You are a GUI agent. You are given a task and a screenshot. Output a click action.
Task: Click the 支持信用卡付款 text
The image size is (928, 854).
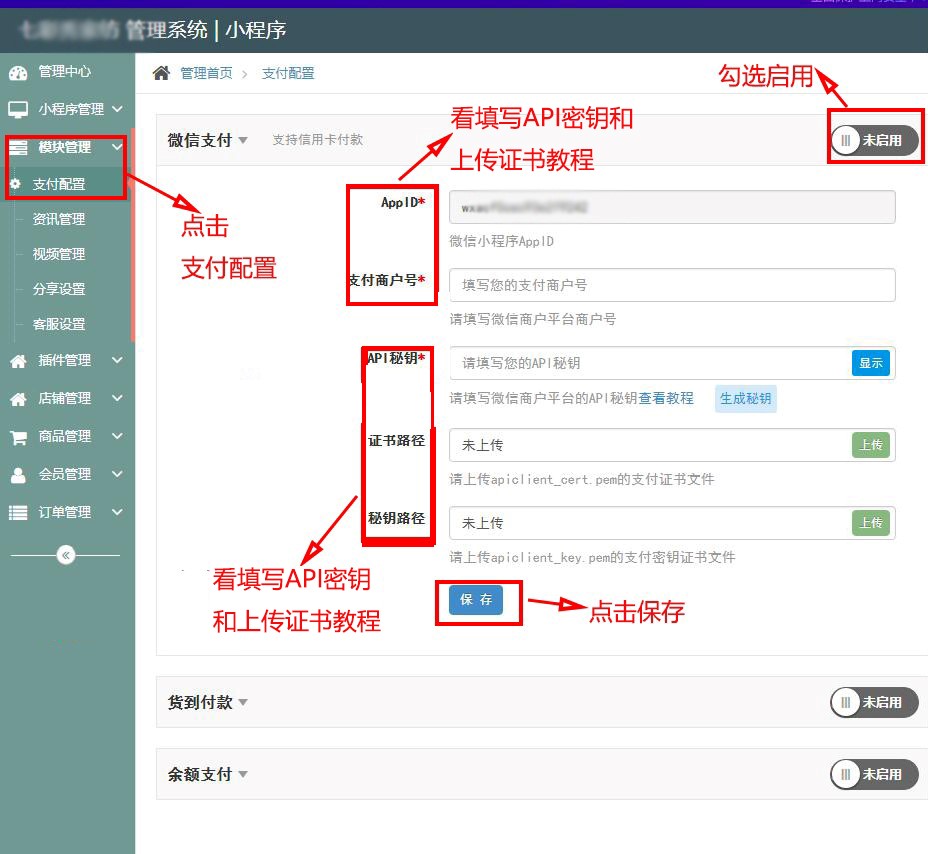317,140
